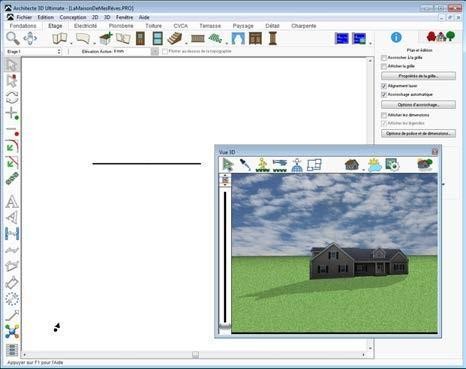Click the blue information icon
This screenshot has height=369, width=466.
tap(396, 37)
